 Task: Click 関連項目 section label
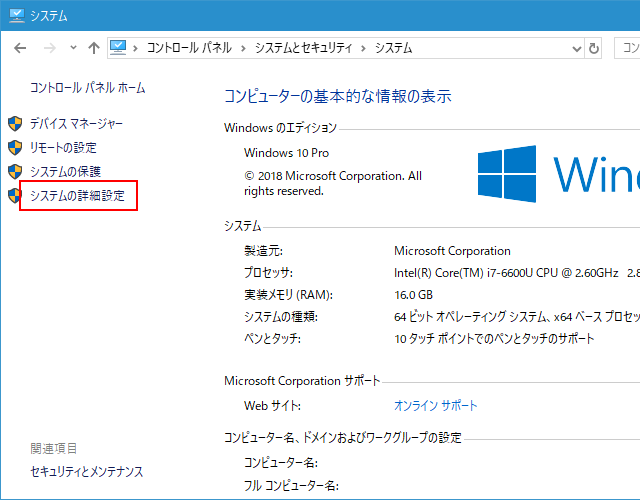(53, 448)
